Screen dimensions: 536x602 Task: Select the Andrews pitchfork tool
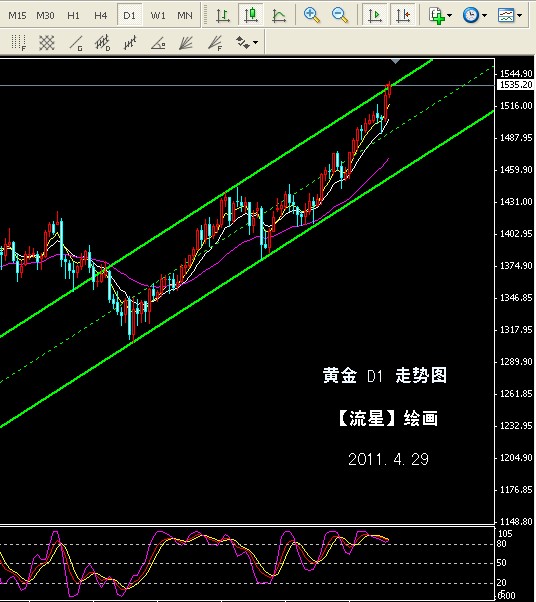tap(130, 43)
